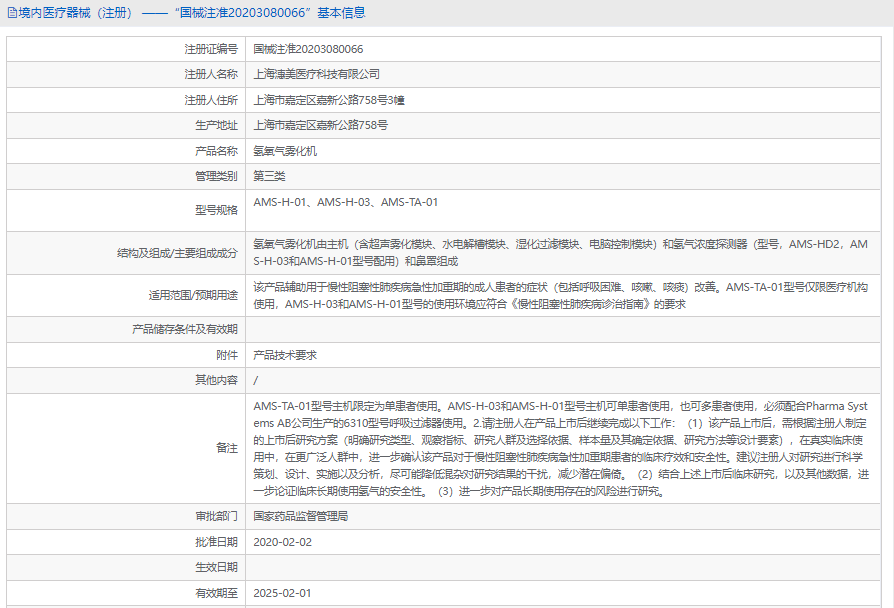Click the 型号规格 label
The width and height of the screenshot is (894, 608).
click(216, 210)
